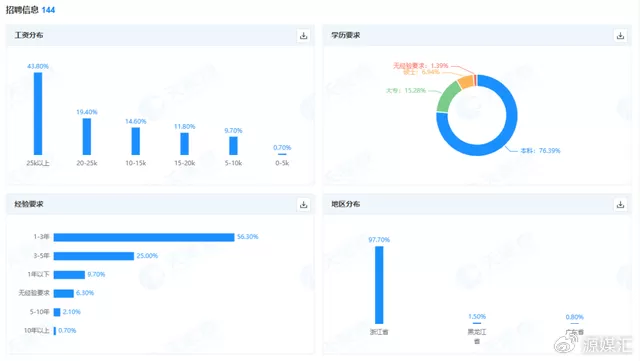The image size is (640, 361).
Task: Select the 1年以下 experience bar
Action: point(69,274)
